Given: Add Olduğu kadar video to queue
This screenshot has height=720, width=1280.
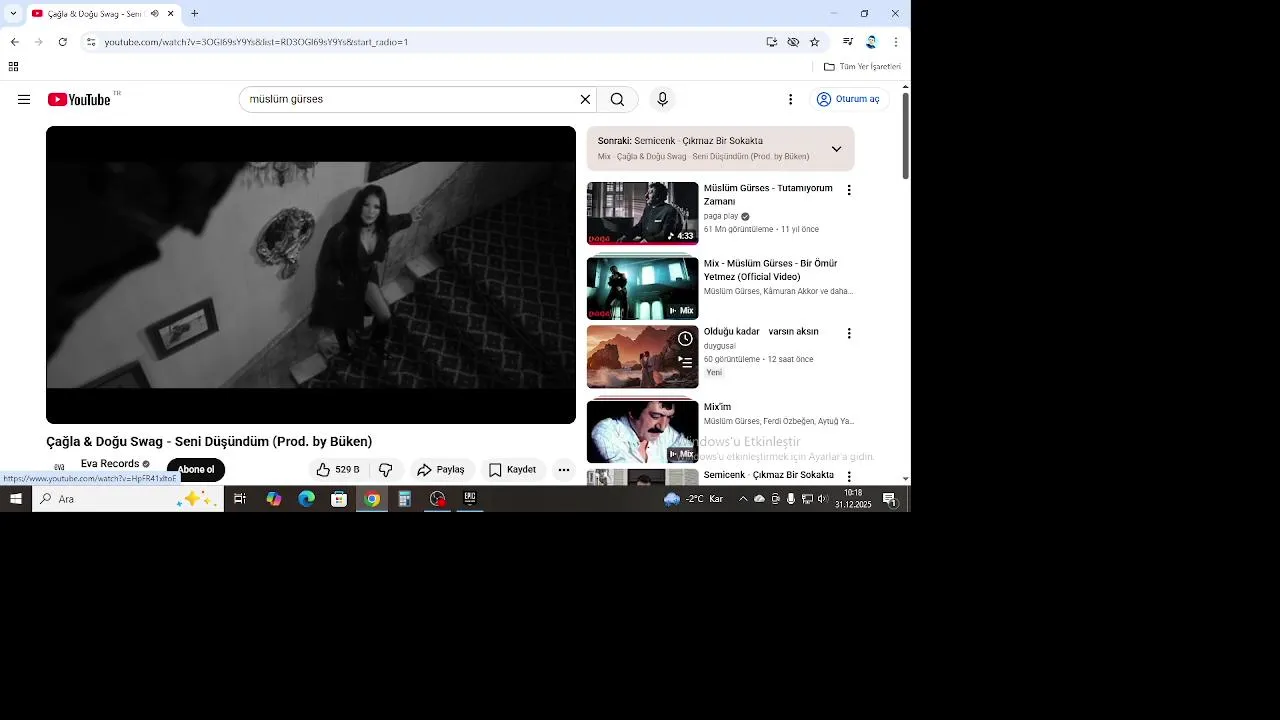Looking at the screenshot, I should (x=685, y=362).
